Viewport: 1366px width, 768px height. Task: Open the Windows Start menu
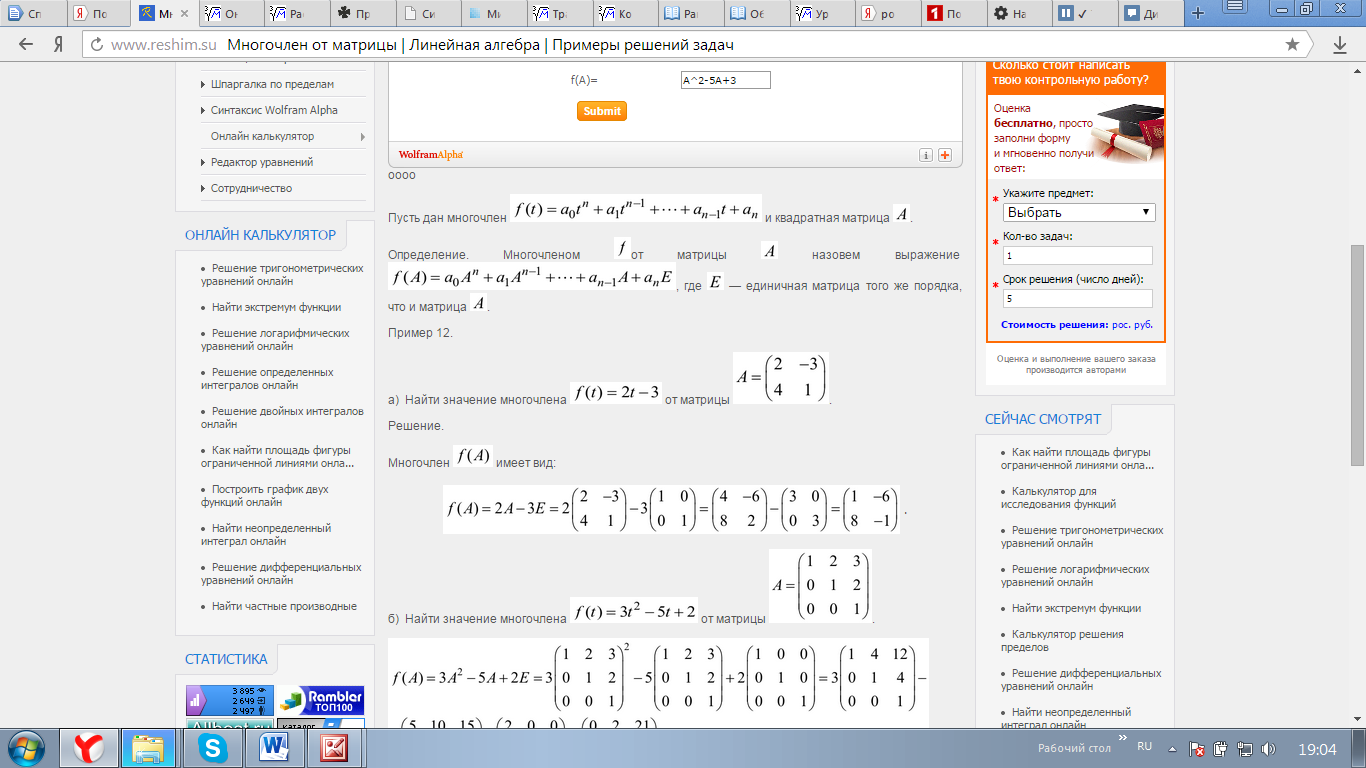pyautogui.click(x=26, y=748)
